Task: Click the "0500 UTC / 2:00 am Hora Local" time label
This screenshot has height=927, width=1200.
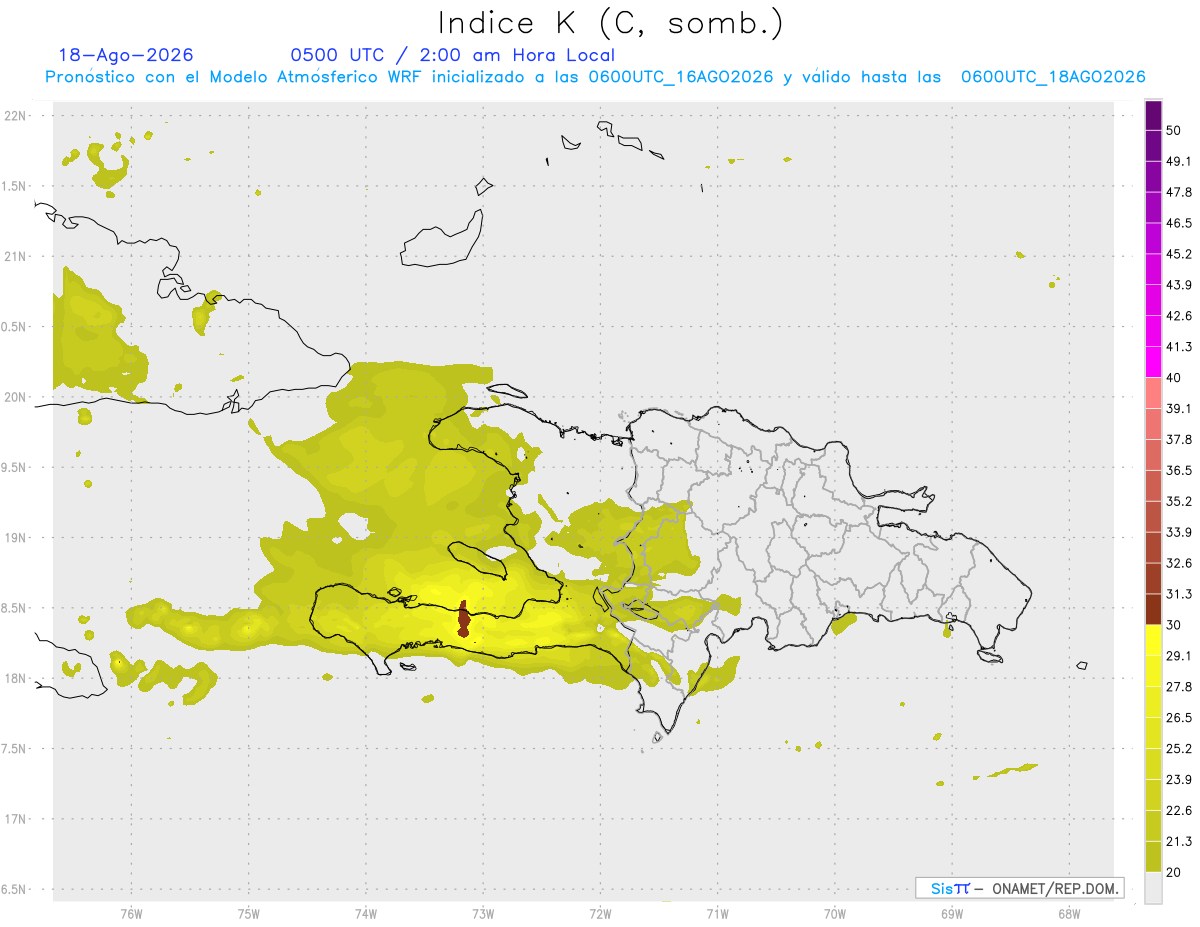Action: [x=452, y=55]
